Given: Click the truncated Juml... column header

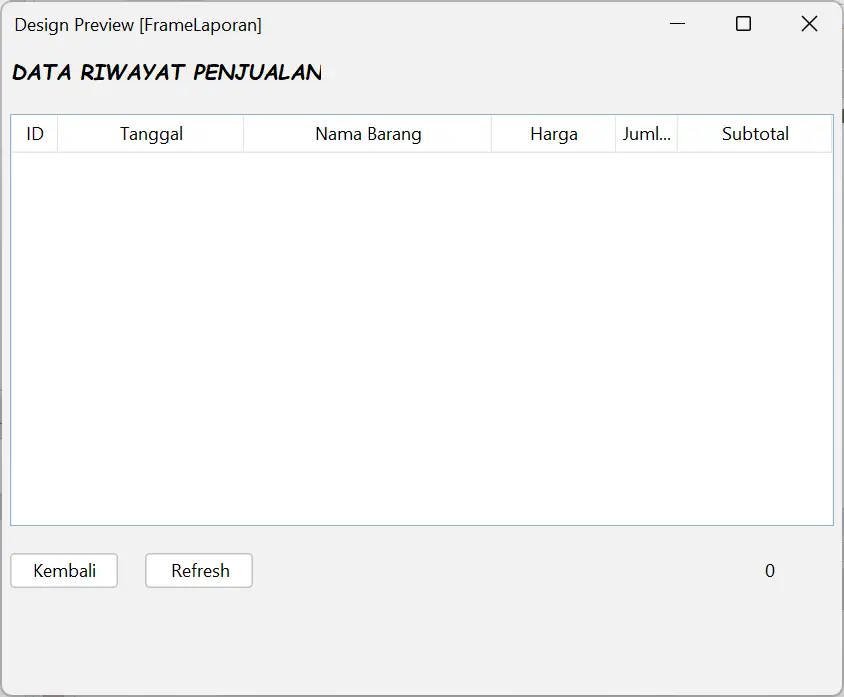Looking at the screenshot, I should [x=646, y=134].
